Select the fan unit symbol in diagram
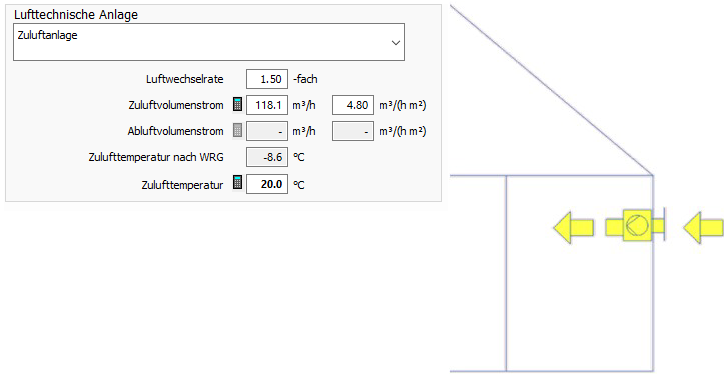 click(637, 225)
